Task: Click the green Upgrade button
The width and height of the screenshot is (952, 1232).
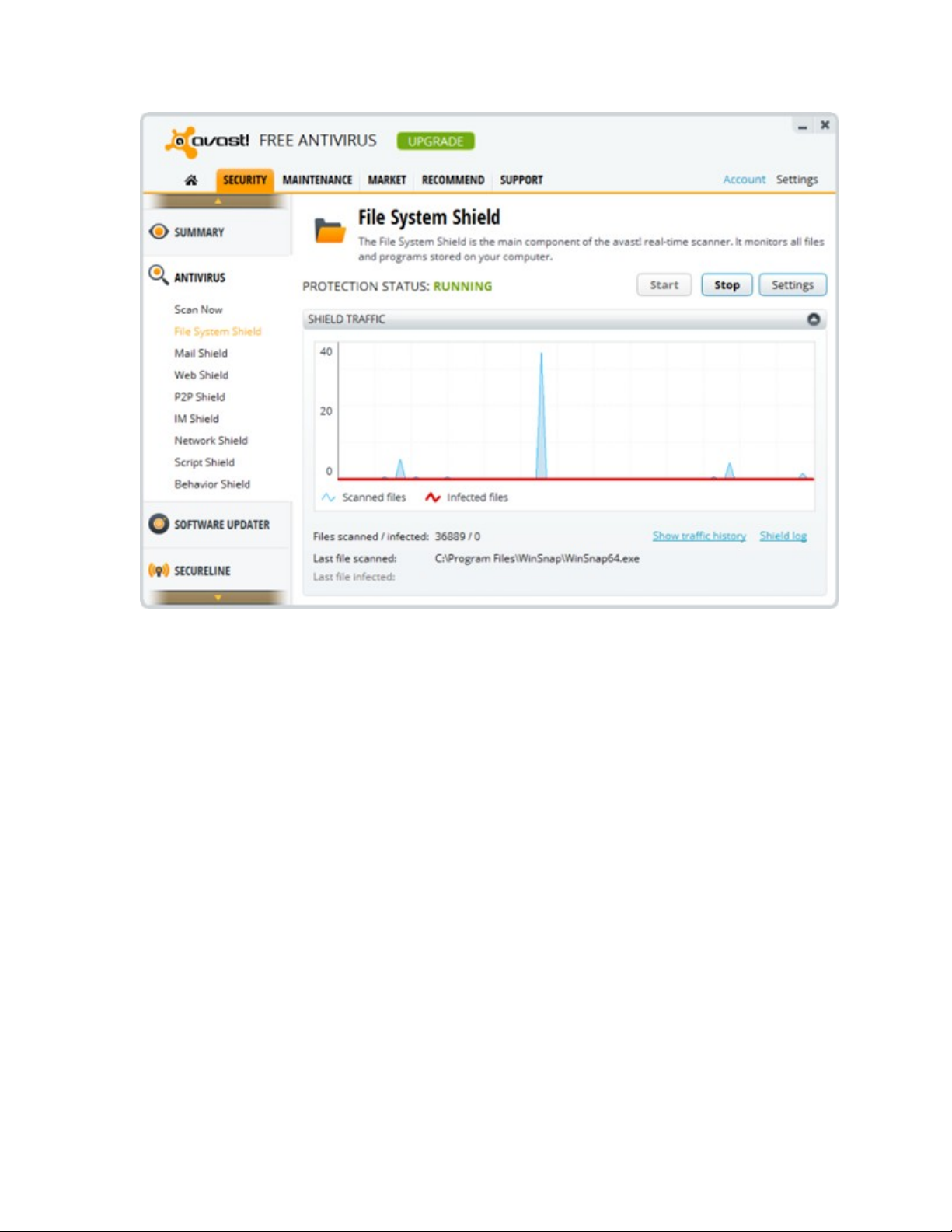Action: [435, 141]
